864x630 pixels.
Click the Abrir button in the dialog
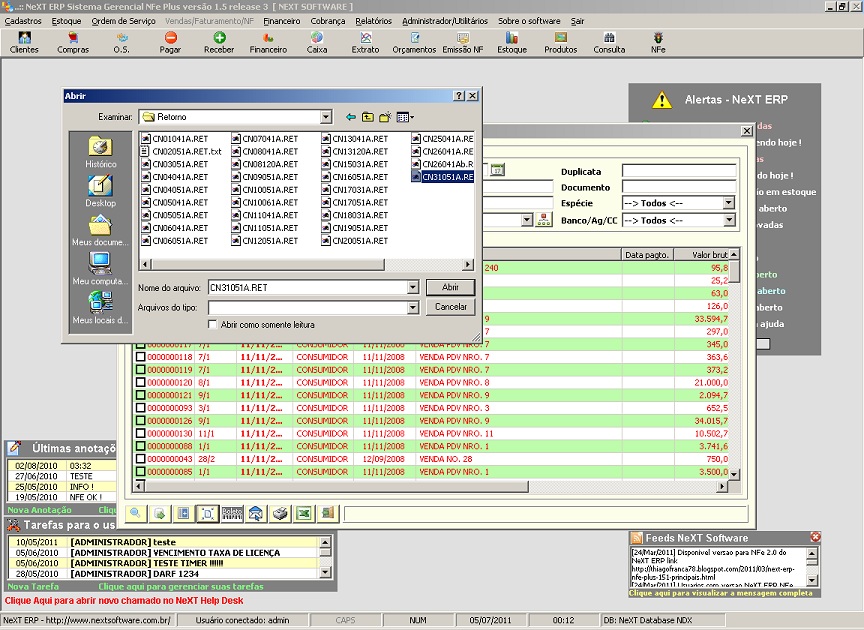(449, 289)
